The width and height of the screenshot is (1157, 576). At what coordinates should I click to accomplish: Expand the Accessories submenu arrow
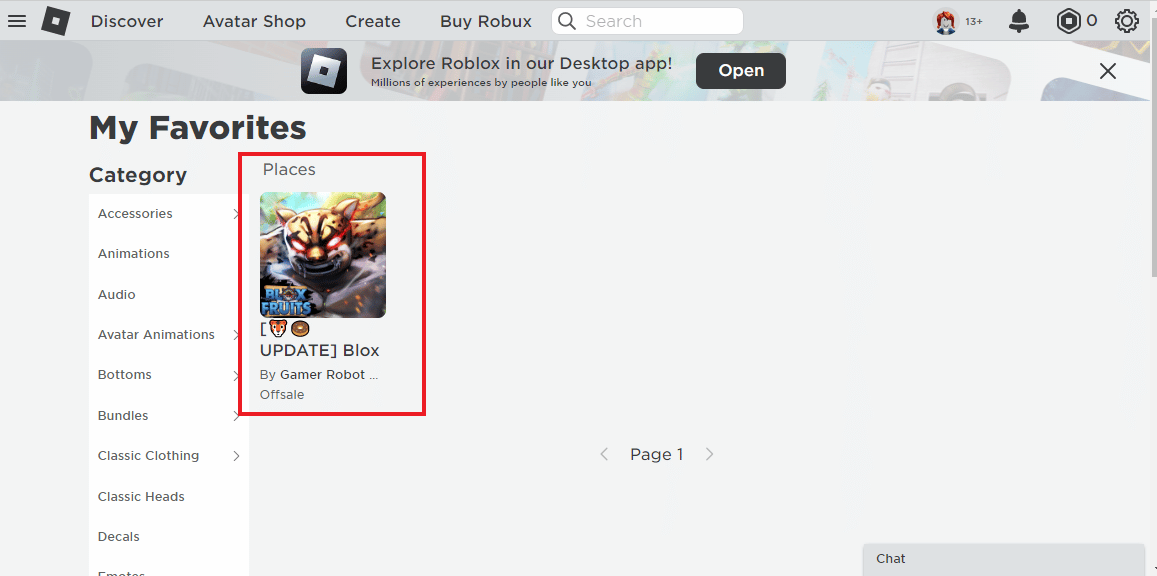[x=236, y=214]
